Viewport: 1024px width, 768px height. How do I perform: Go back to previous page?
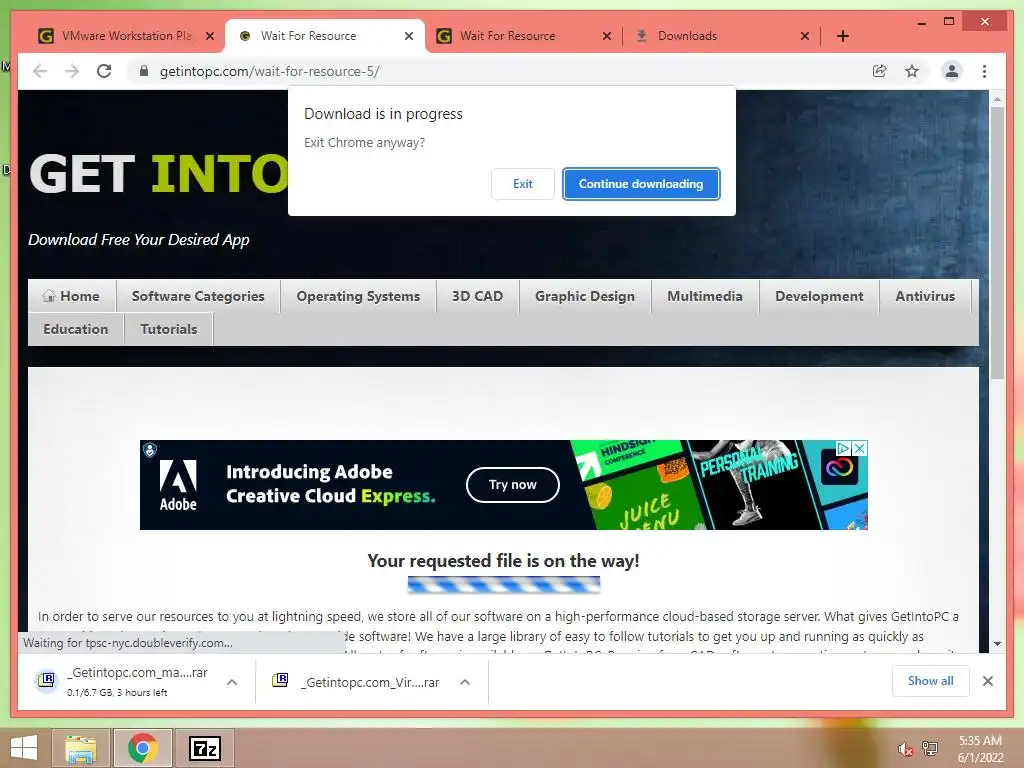pos(40,71)
